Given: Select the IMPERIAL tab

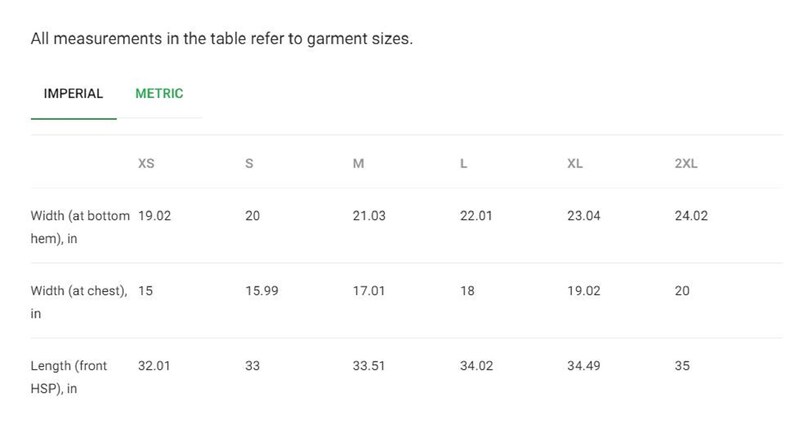Looking at the screenshot, I should pos(73,94).
